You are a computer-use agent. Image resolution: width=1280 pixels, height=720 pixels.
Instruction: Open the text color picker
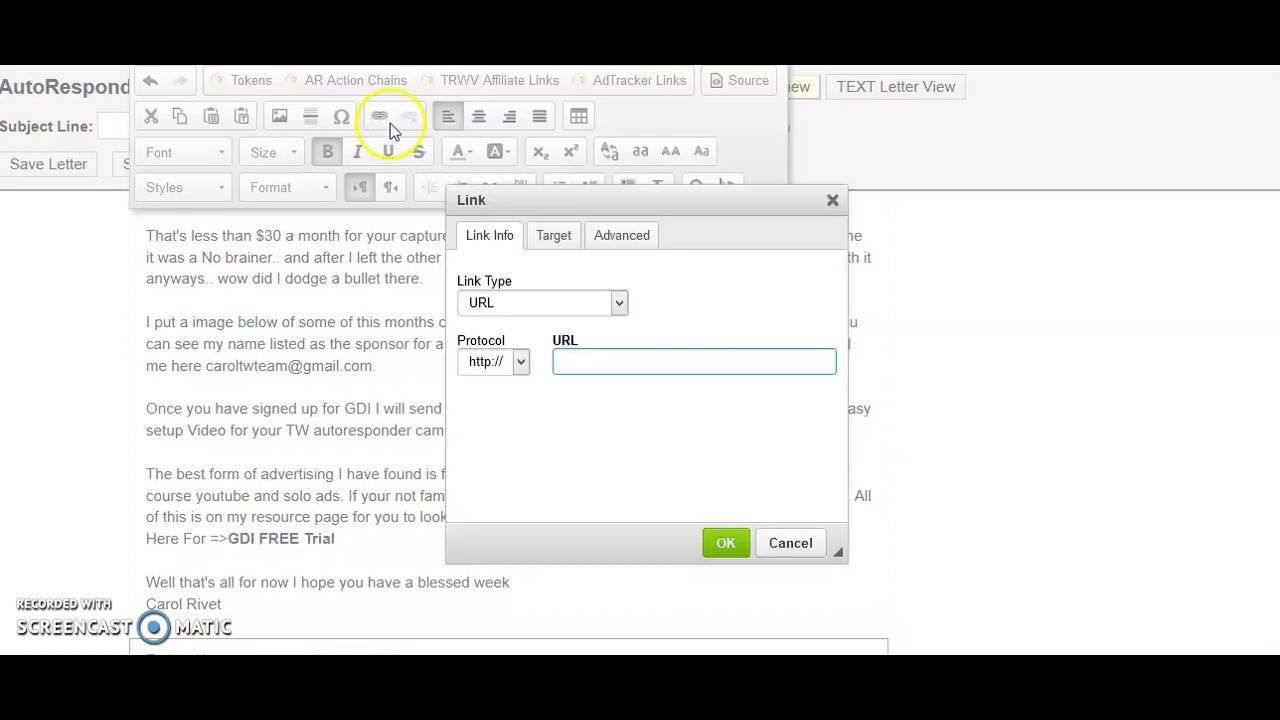pyautogui.click(x=461, y=152)
